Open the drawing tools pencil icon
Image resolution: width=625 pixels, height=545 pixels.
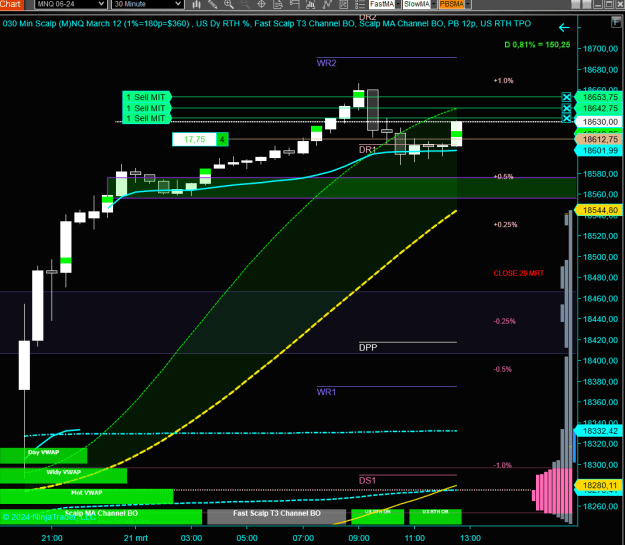212,4
